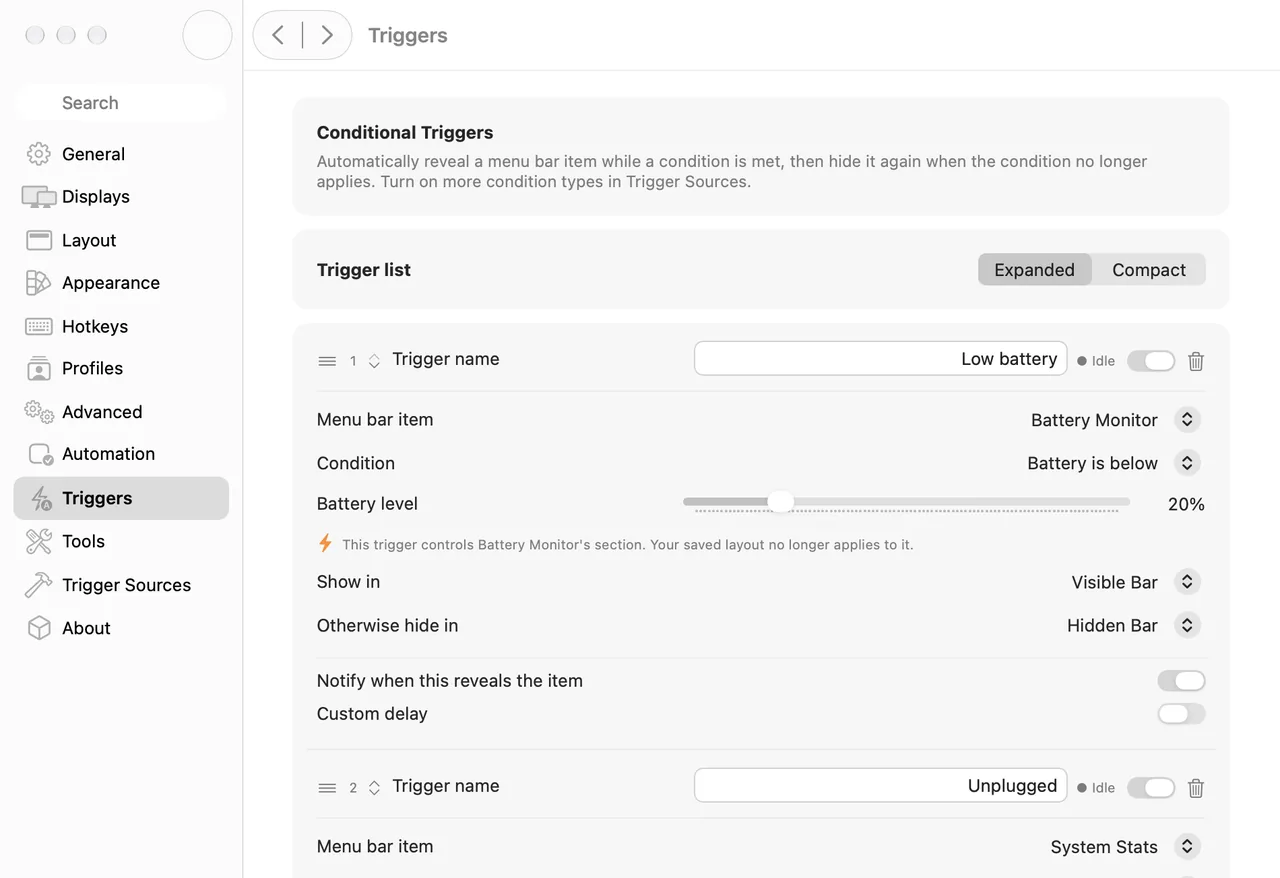
Task: Click the order stepper for trigger 2
Action: [374, 788]
